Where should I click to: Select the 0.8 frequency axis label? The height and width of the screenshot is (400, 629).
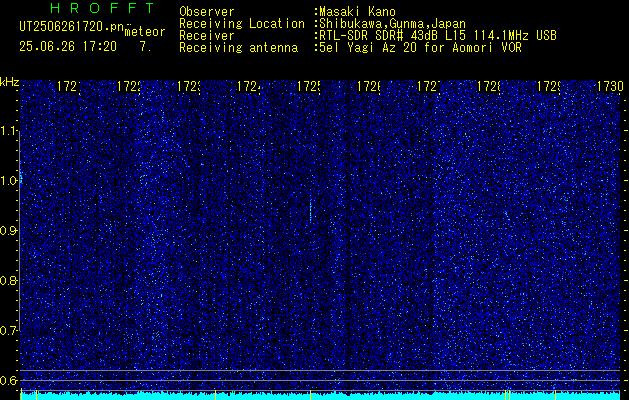(x=9, y=280)
